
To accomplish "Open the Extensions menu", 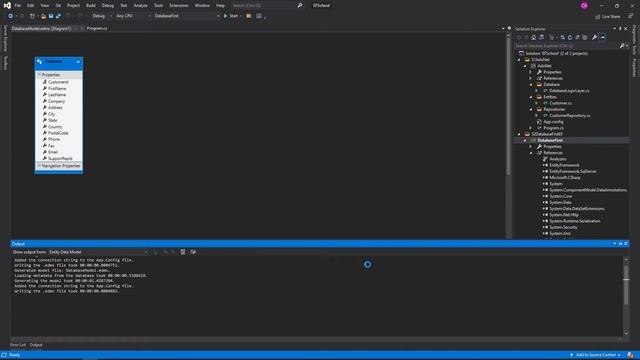I will 179,6.
